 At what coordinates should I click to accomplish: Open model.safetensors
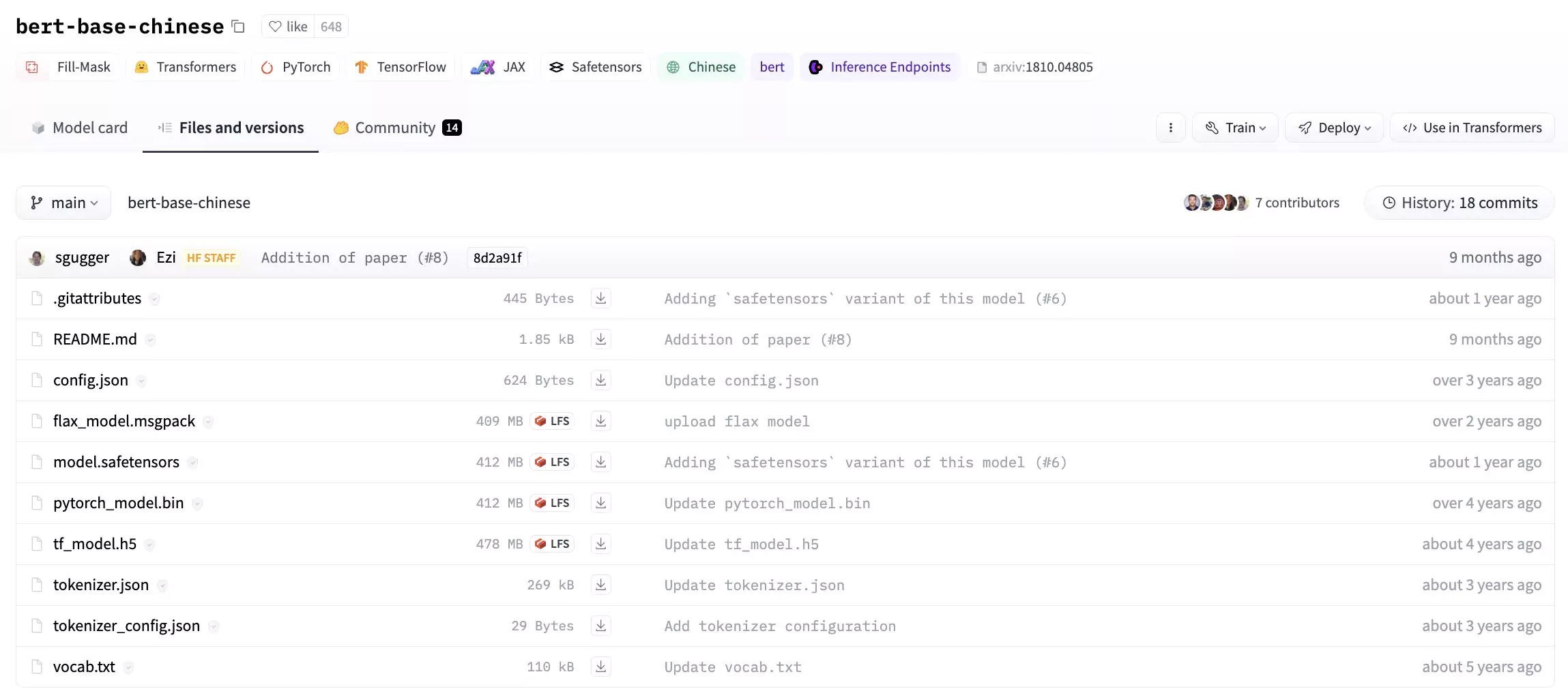(x=116, y=462)
